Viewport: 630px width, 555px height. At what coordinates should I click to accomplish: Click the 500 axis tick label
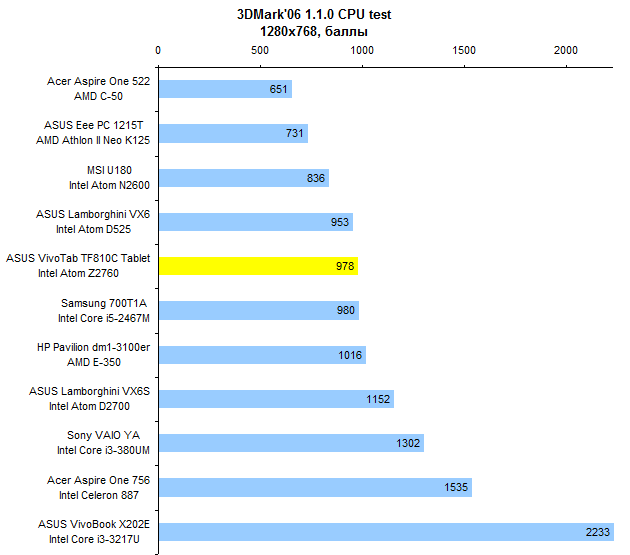tap(260, 50)
